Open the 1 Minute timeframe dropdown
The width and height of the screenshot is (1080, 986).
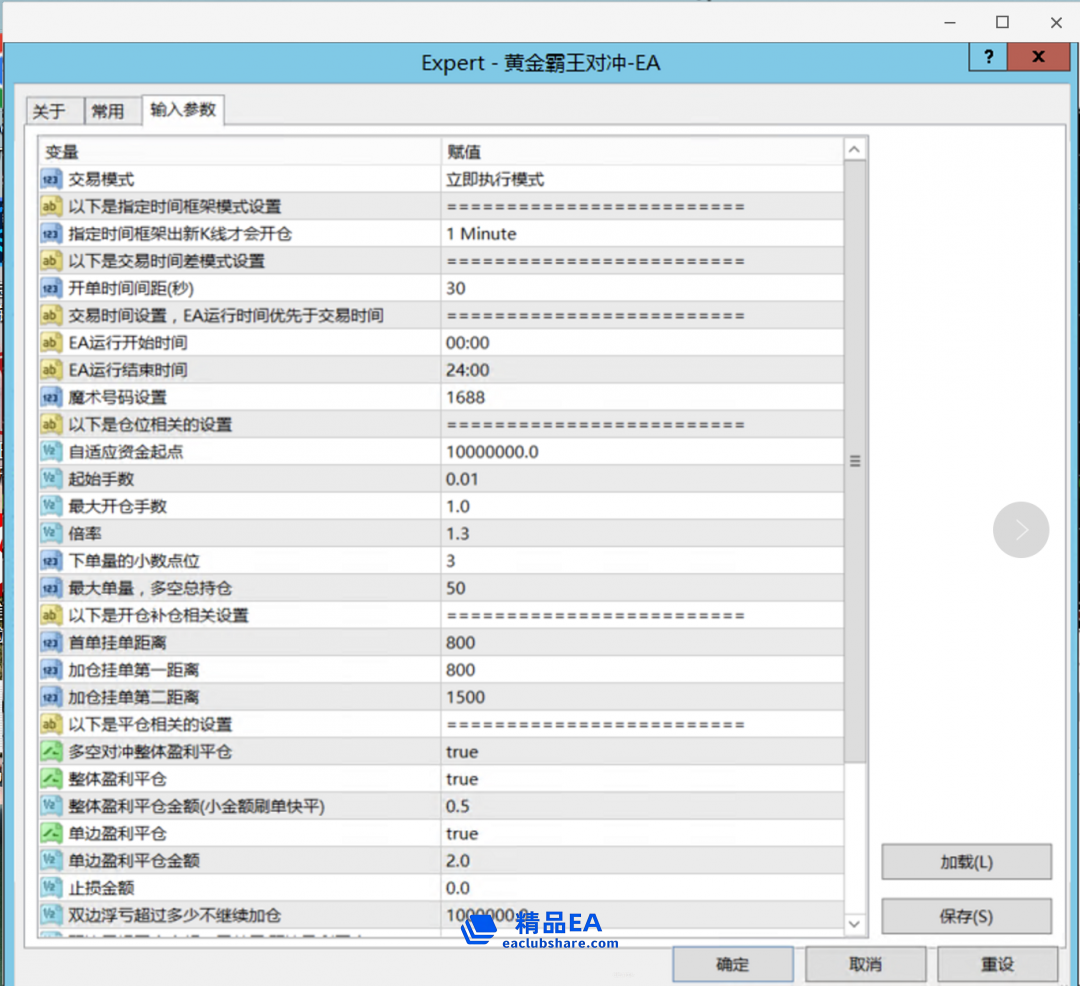coord(481,234)
